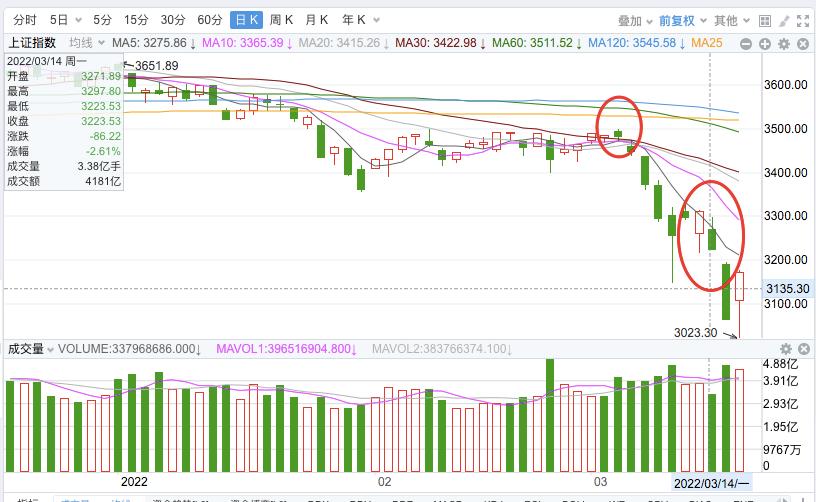The width and height of the screenshot is (816, 502).
Task: Click the 03 month marker on time axis
Action: 600,482
